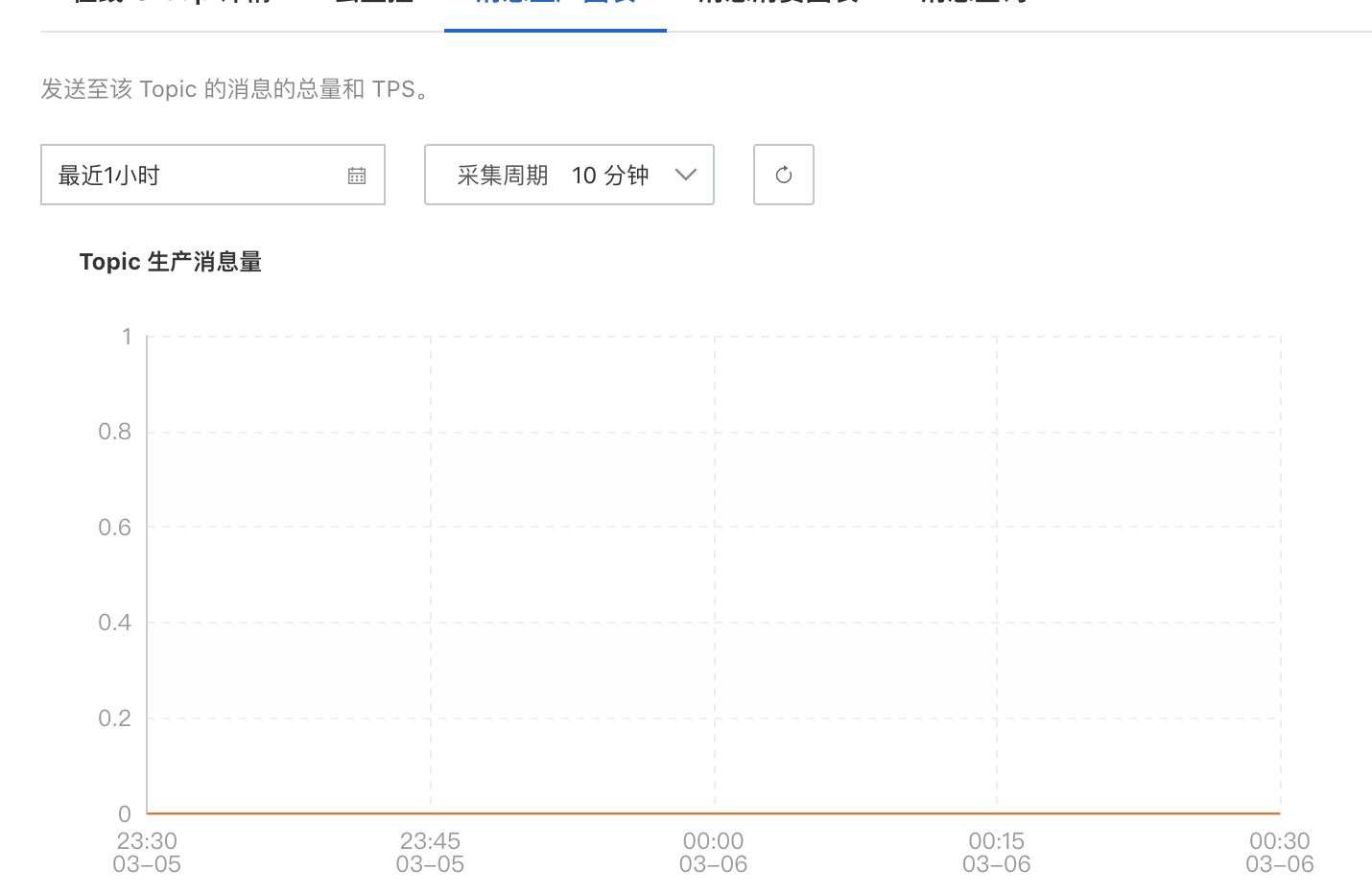This screenshot has height=894, width=1372.
Task: Open the leftmost partially visible tab
Action: tap(173, 3)
